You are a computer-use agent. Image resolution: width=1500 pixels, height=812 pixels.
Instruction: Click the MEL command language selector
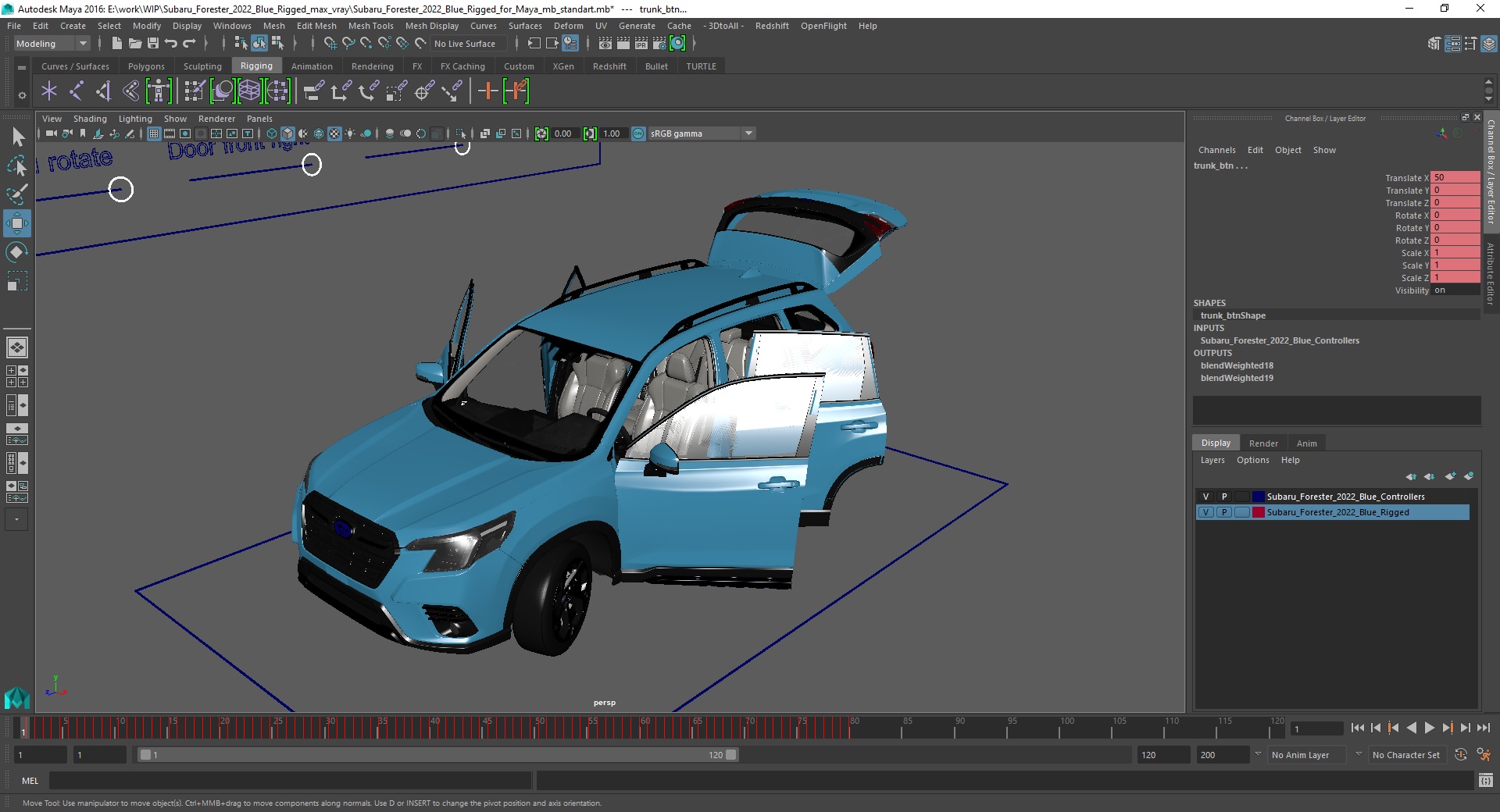click(30, 781)
